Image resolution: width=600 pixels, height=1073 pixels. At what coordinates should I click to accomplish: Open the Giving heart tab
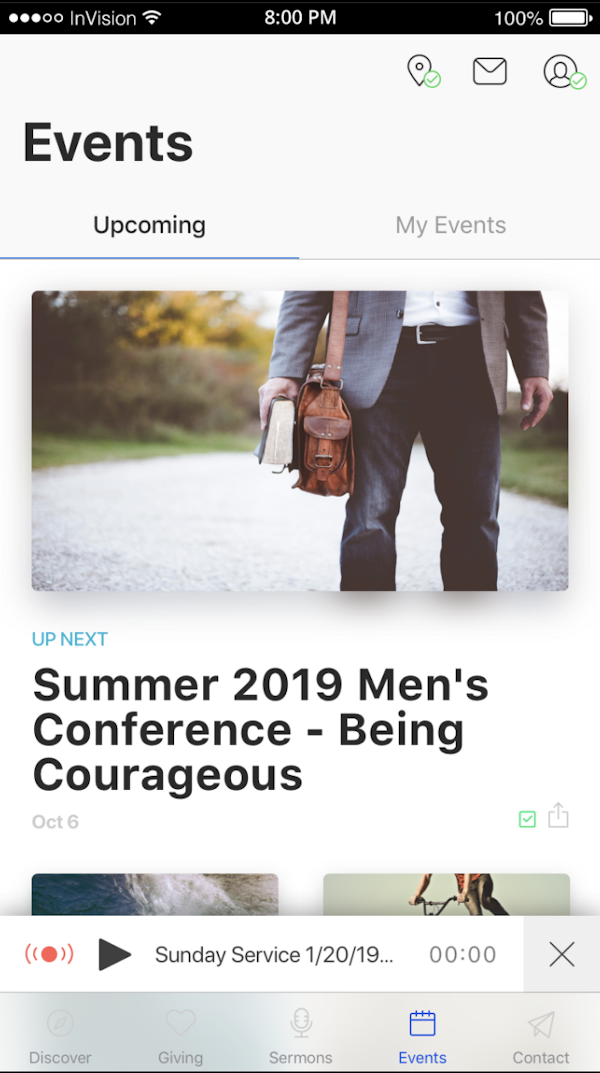coord(181,1037)
